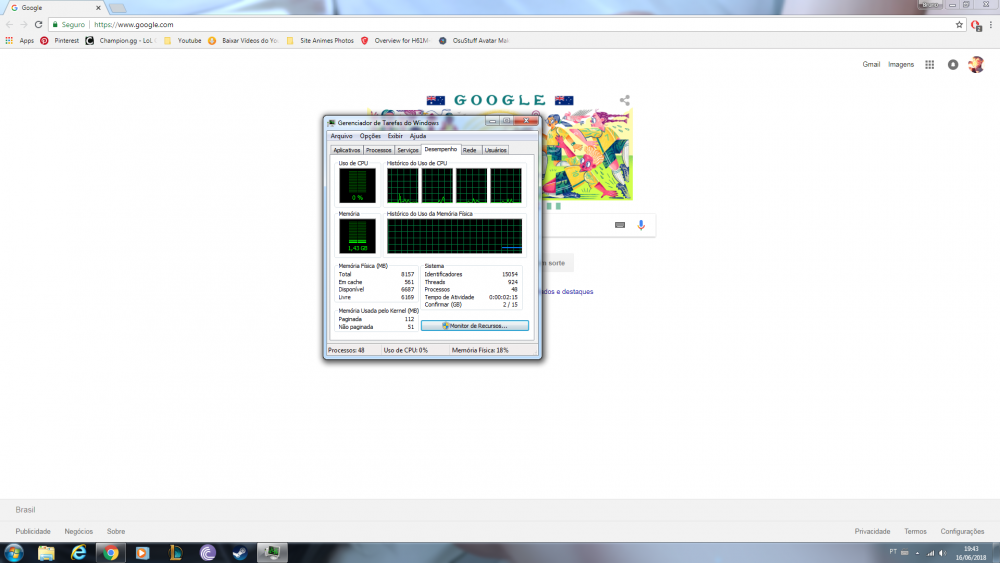The image size is (1000, 563).
Task: Bookmark this page with the star icon
Action: tap(959, 24)
